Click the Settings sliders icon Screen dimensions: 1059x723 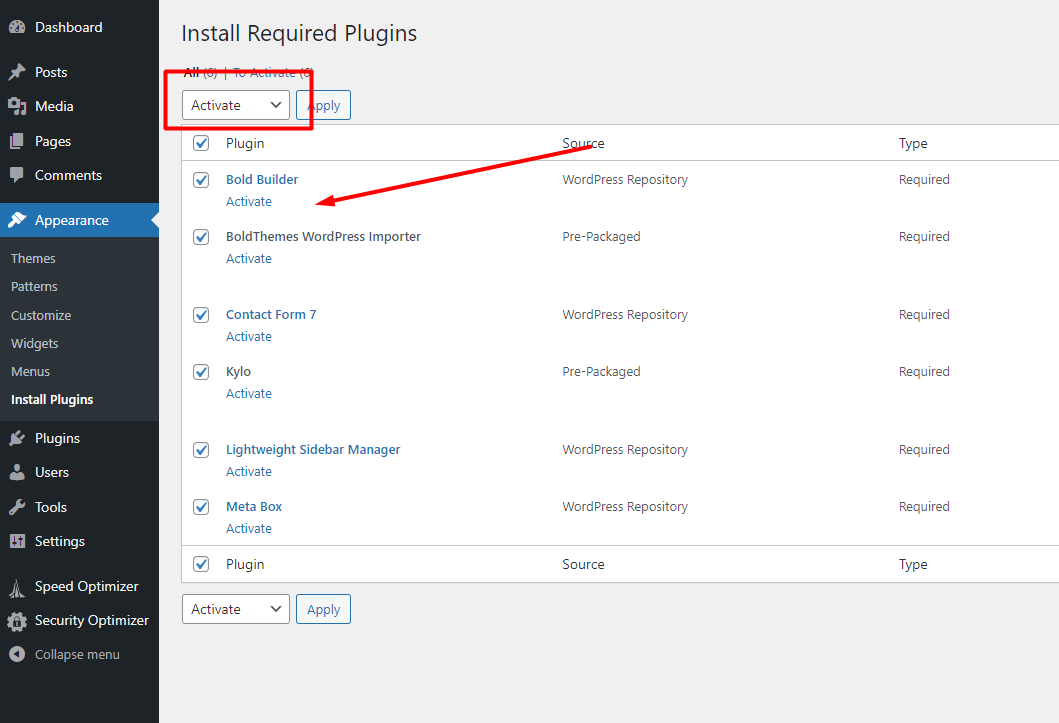click(x=17, y=541)
